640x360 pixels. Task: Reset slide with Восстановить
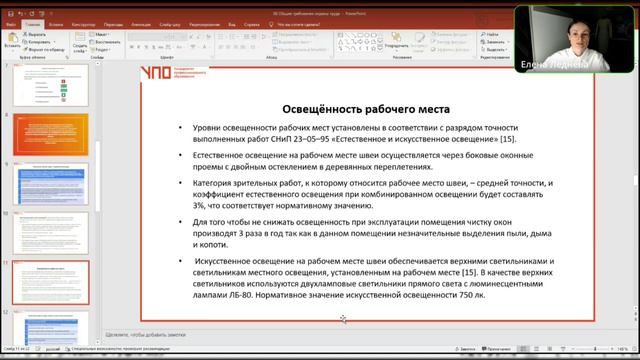105,42
